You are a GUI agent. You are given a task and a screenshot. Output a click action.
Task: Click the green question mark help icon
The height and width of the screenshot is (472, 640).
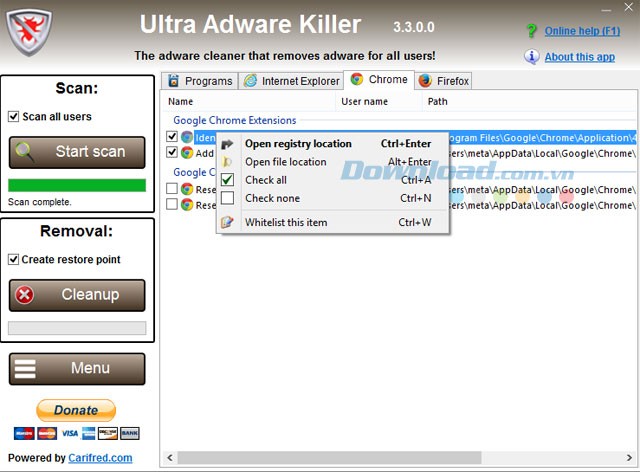tap(531, 31)
